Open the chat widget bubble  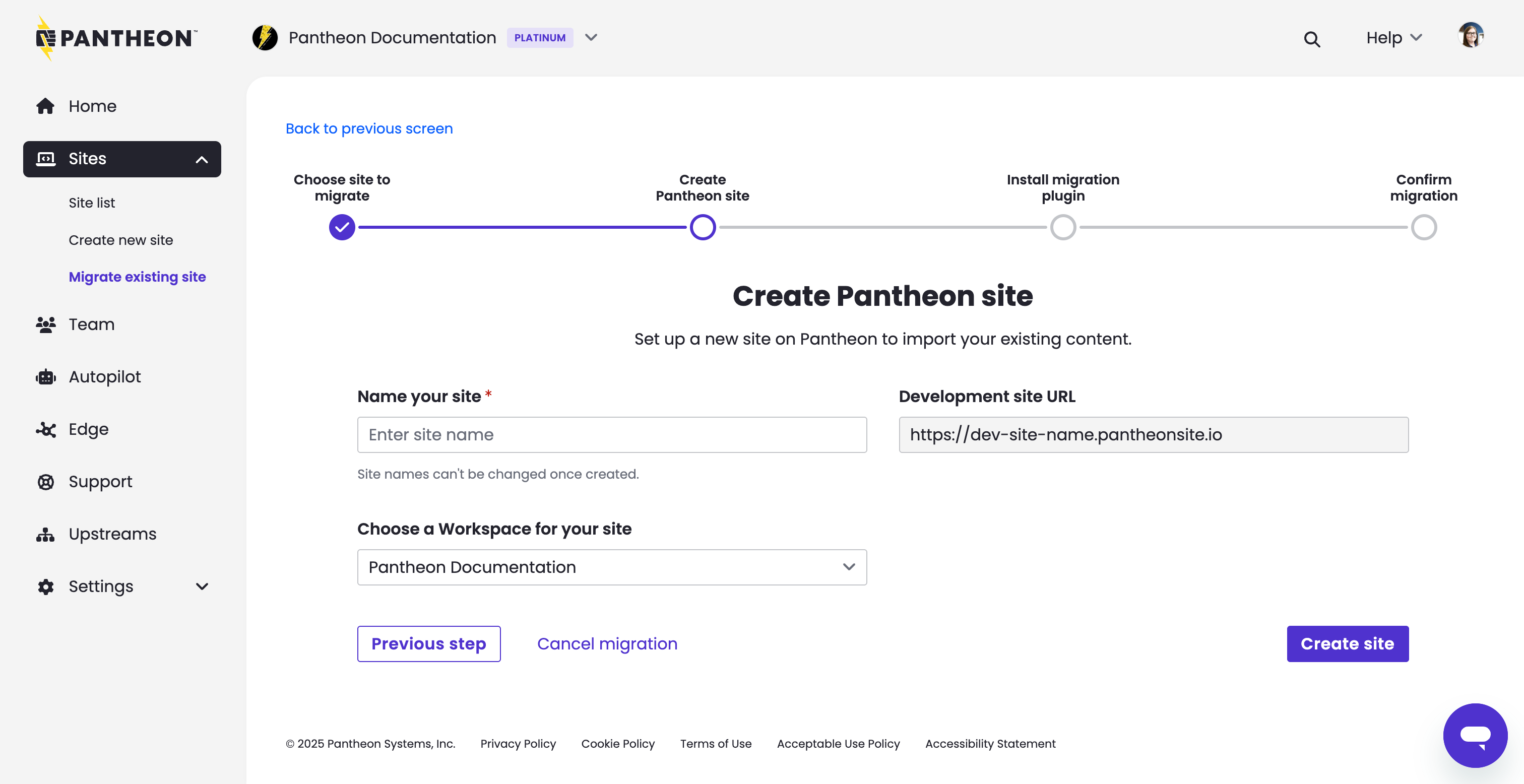click(x=1475, y=735)
